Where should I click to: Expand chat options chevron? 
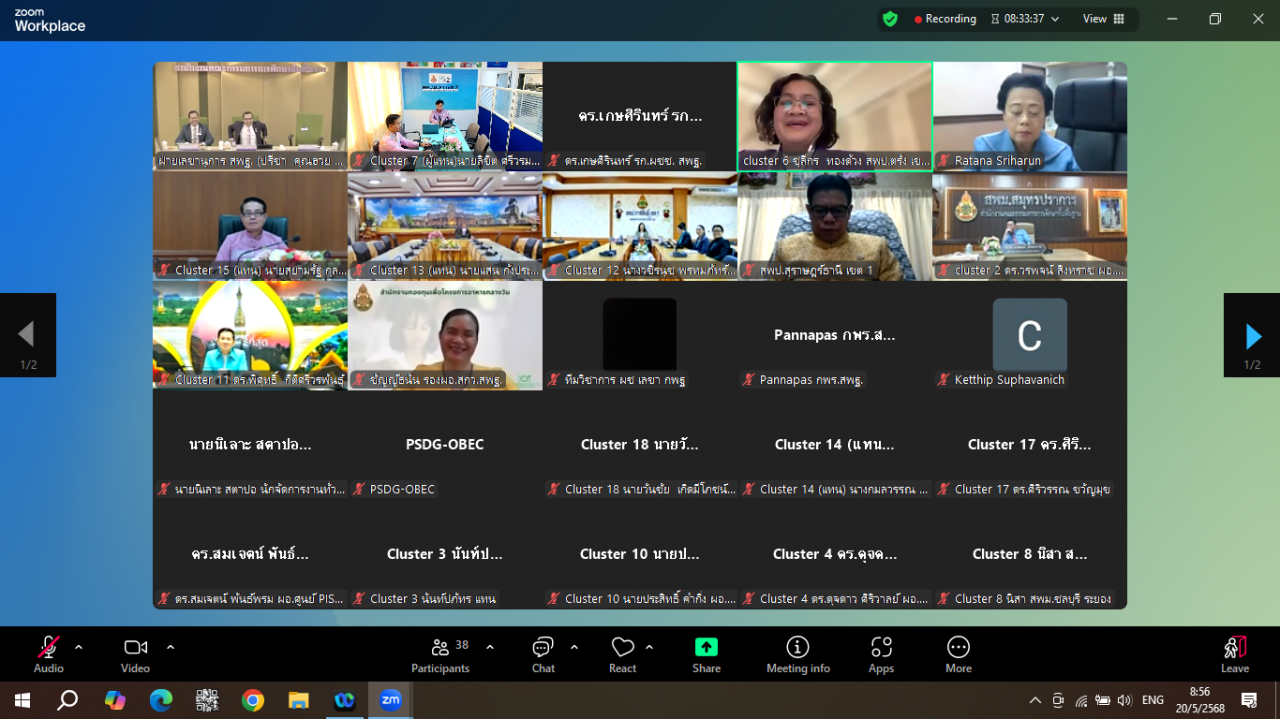tap(574, 646)
